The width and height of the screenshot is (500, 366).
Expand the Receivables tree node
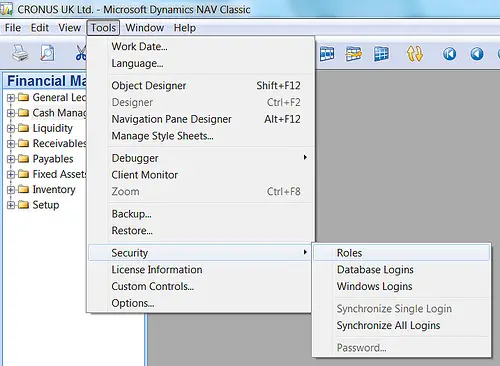tap(11, 144)
